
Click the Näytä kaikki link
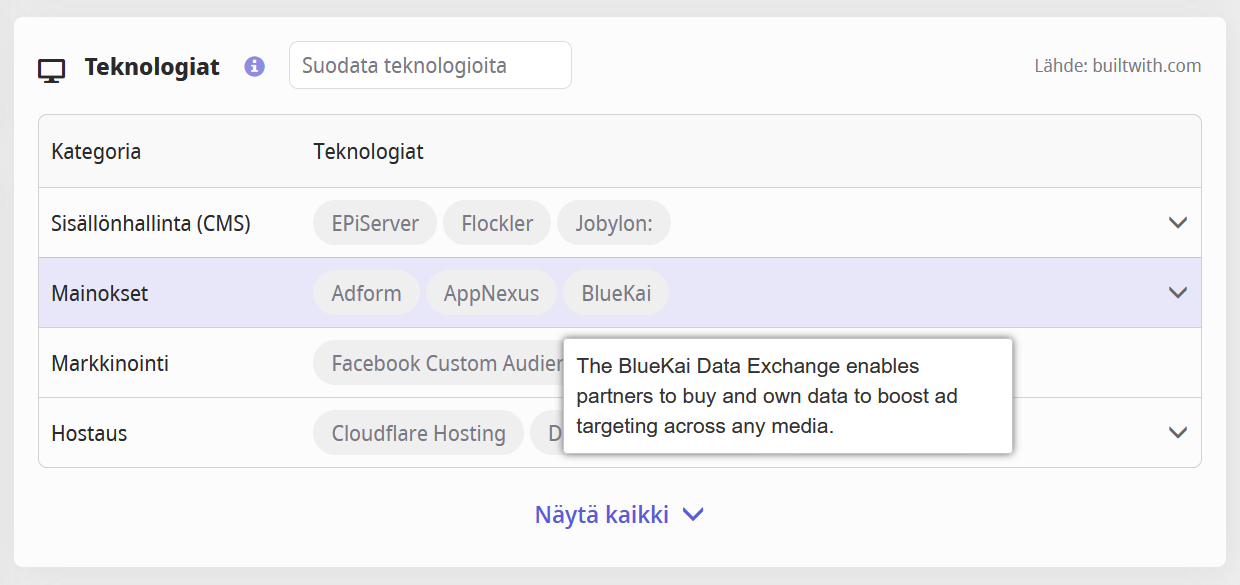602,514
